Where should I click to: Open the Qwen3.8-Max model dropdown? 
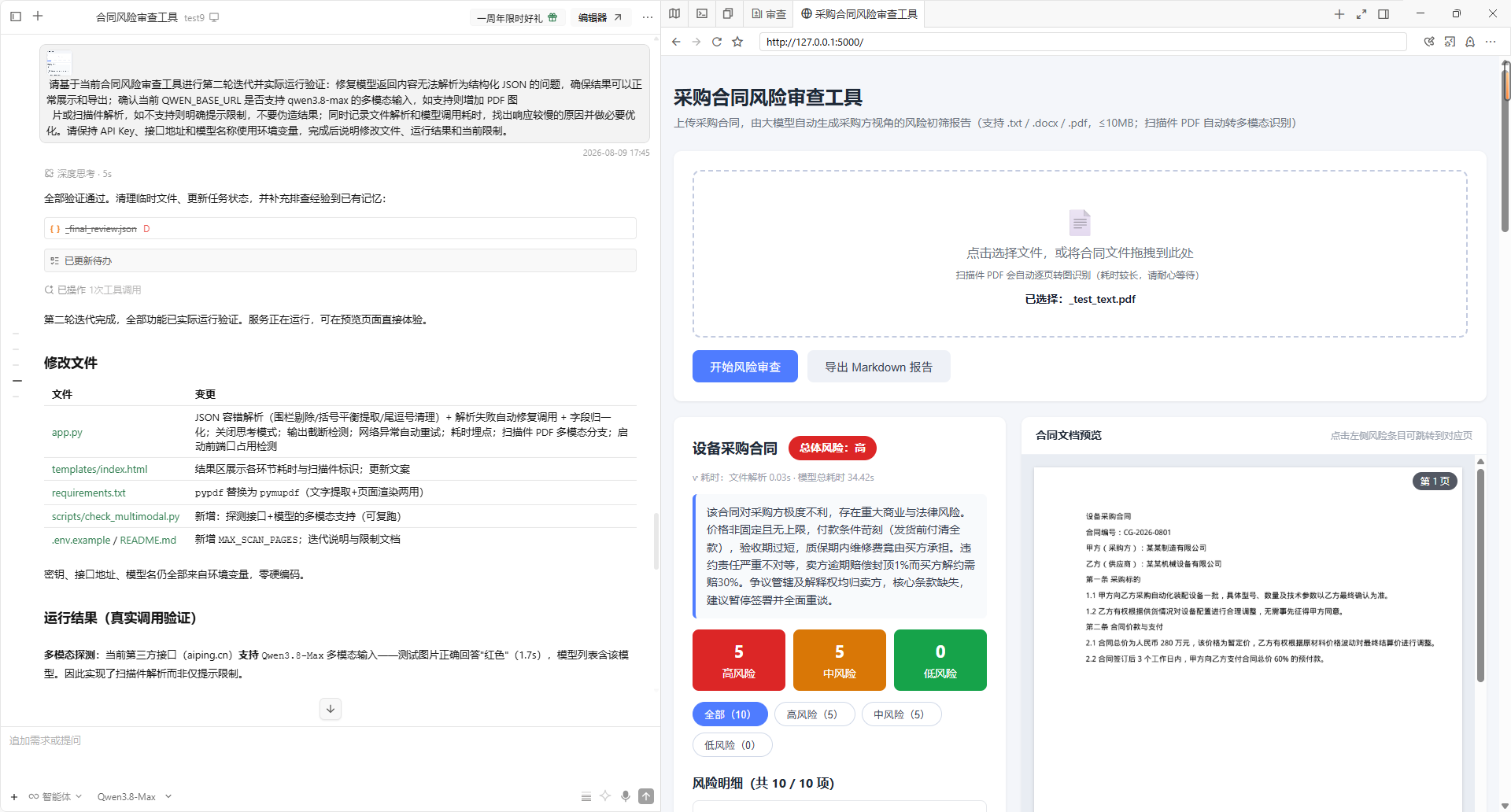point(134,796)
